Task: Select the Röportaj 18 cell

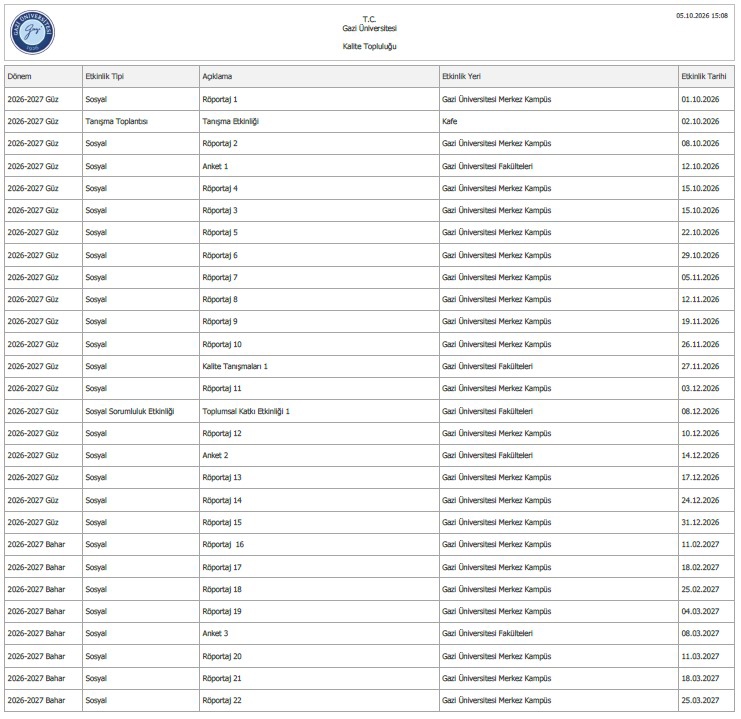Action: point(319,589)
